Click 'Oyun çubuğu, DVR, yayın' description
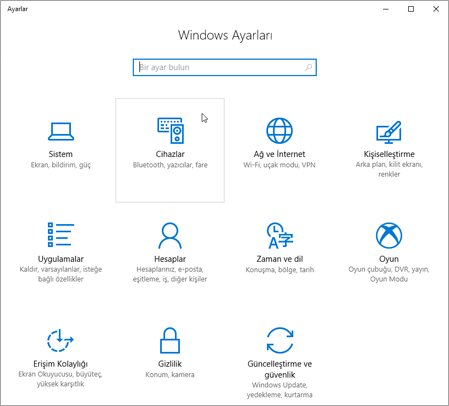 (x=389, y=274)
